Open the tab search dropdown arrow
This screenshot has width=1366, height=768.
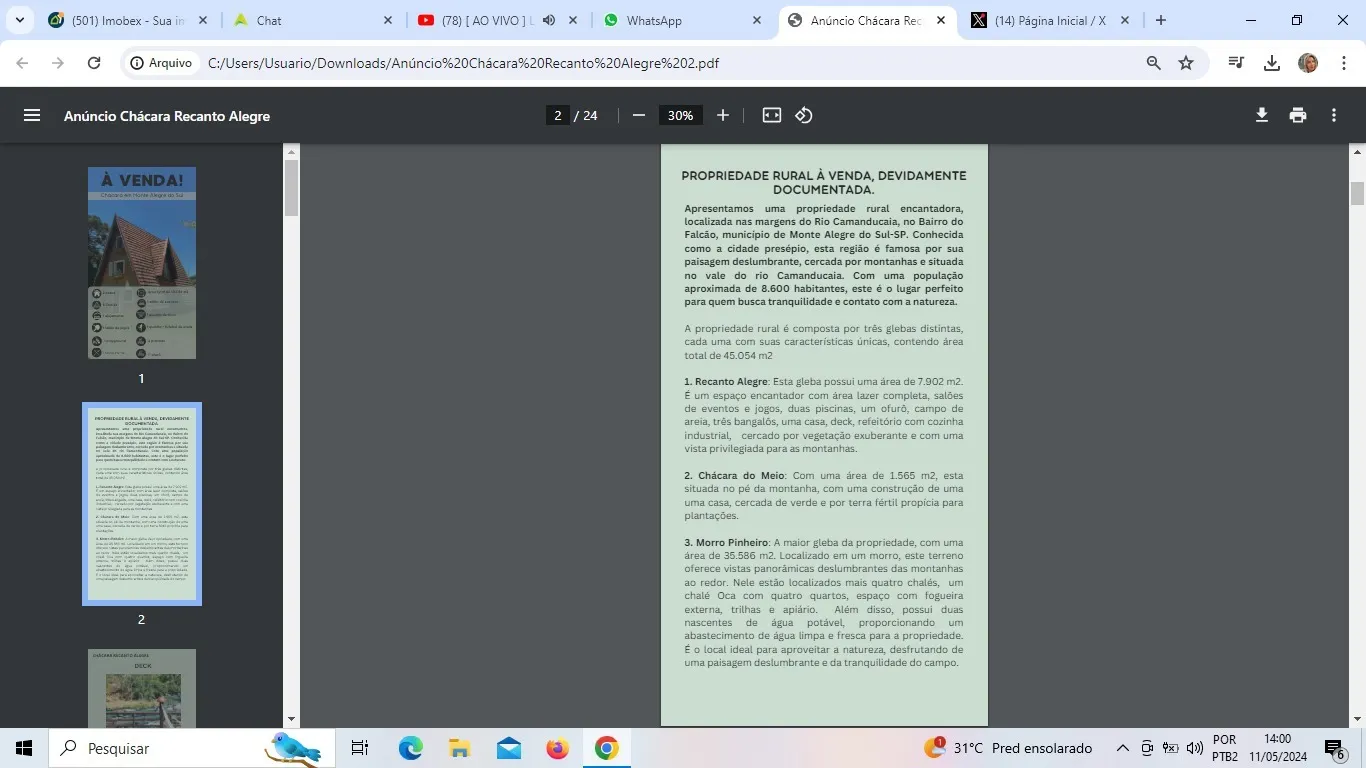[19, 20]
